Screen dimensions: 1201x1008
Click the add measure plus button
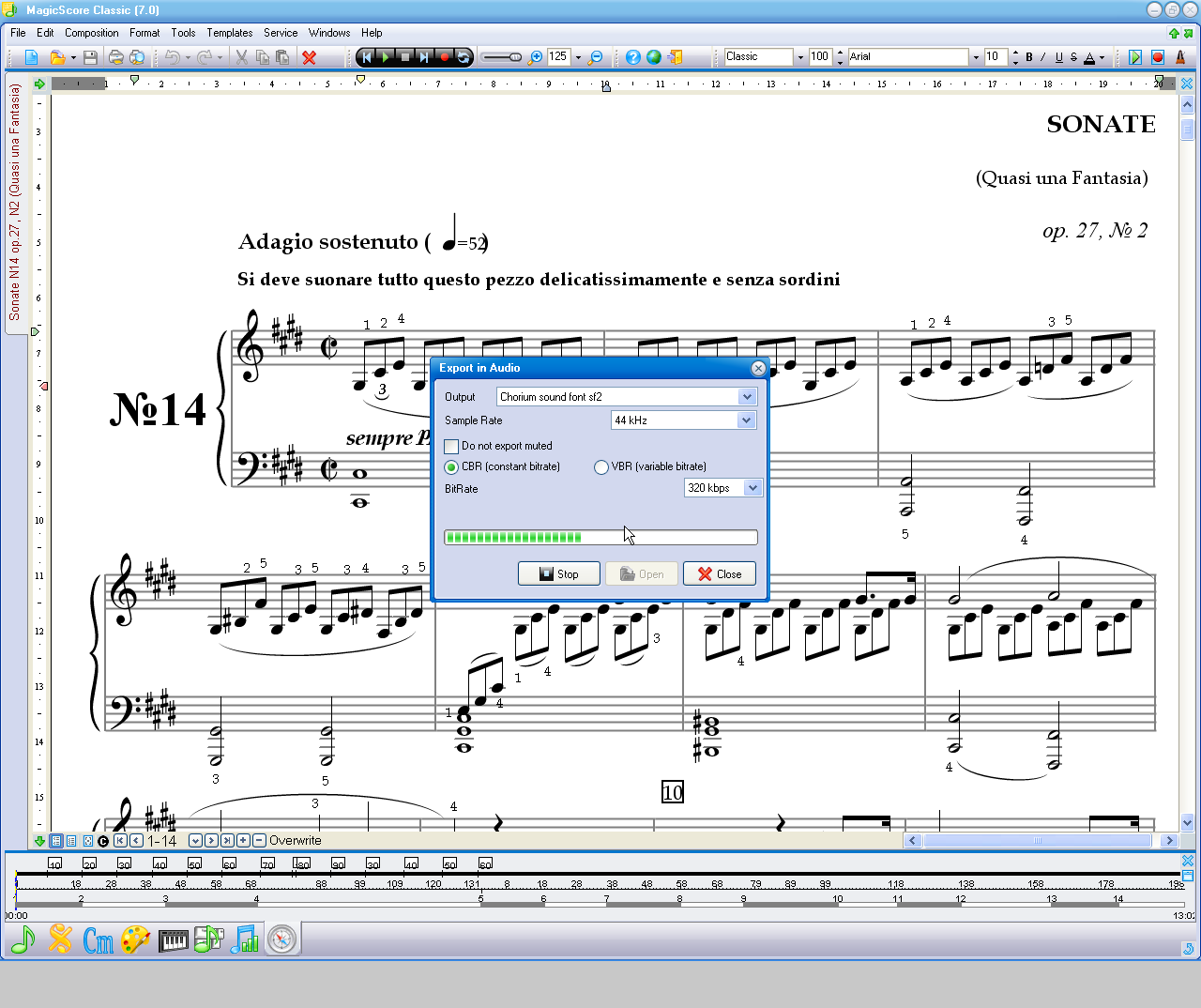tap(243, 841)
